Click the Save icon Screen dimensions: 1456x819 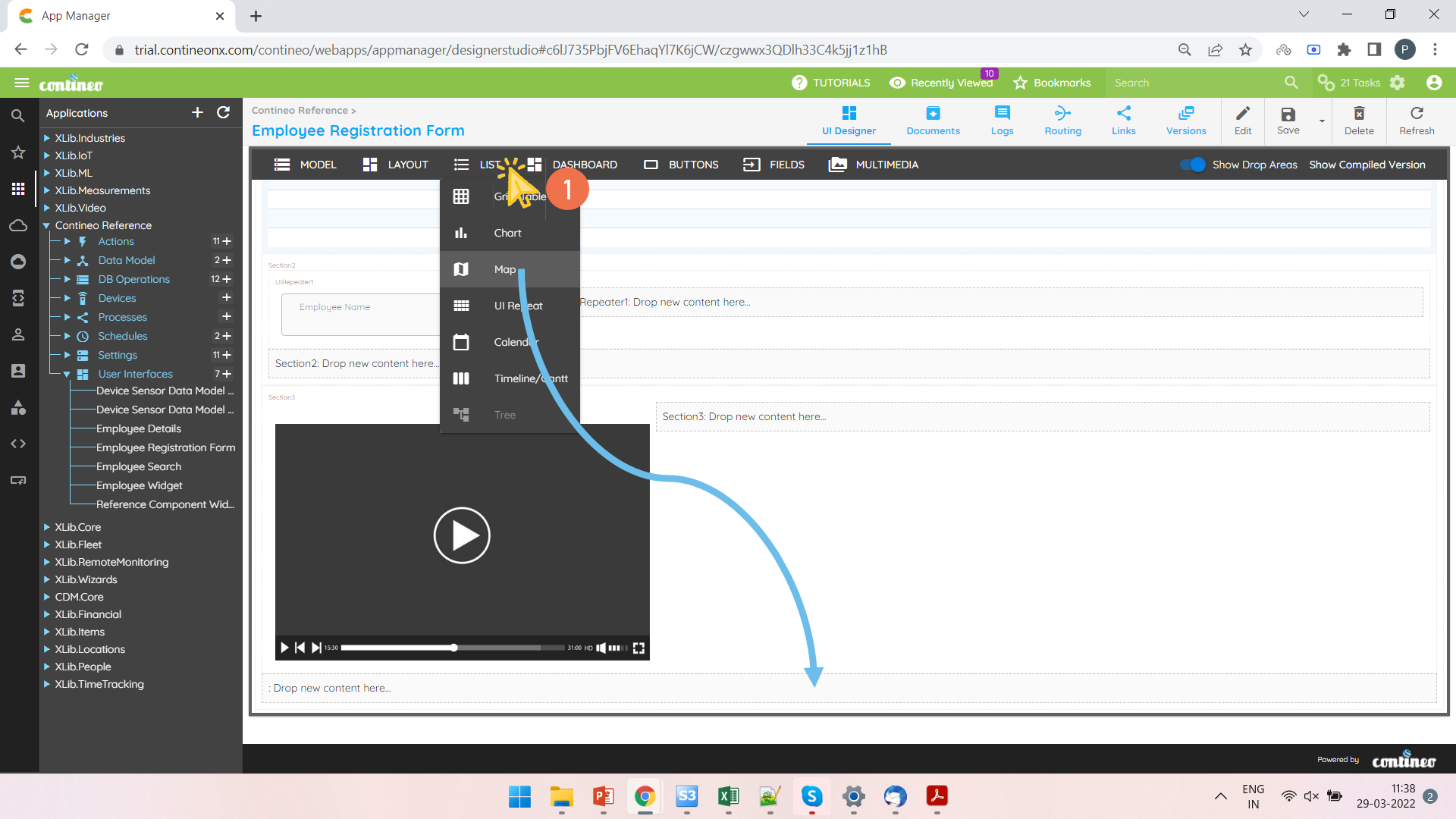[1288, 115]
